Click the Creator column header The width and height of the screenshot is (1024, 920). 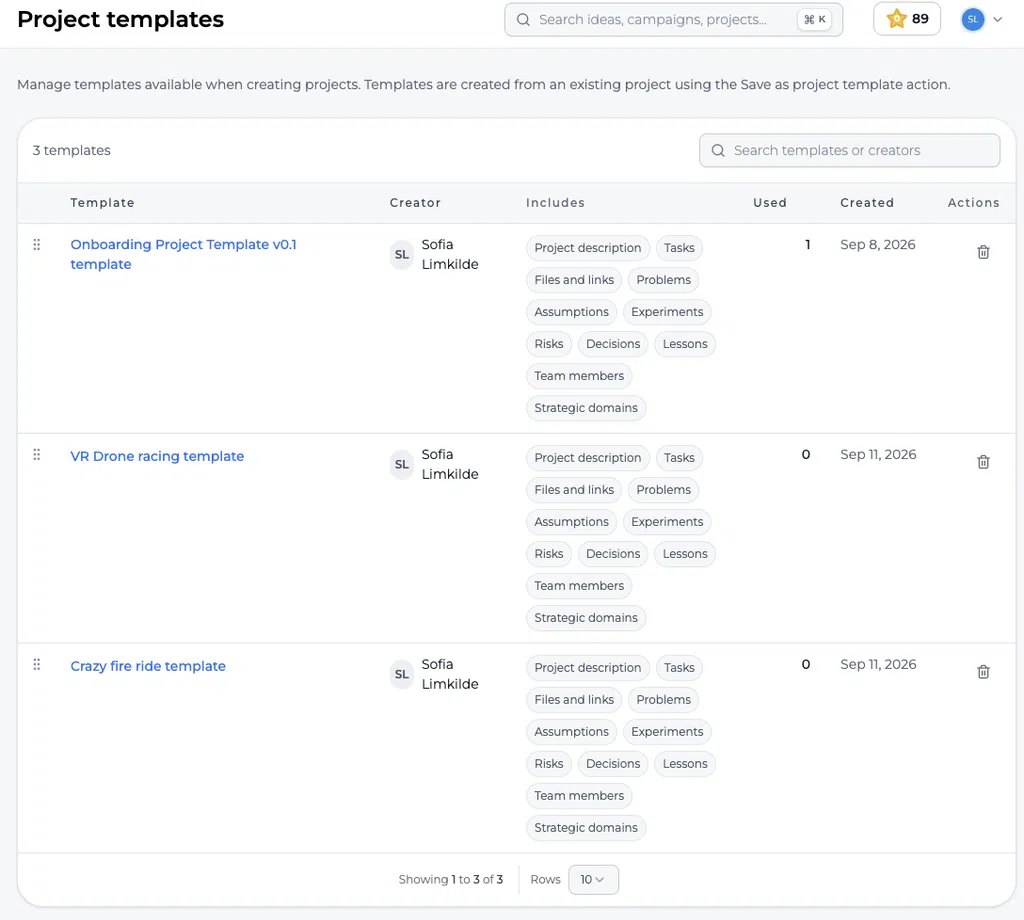pos(415,203)
